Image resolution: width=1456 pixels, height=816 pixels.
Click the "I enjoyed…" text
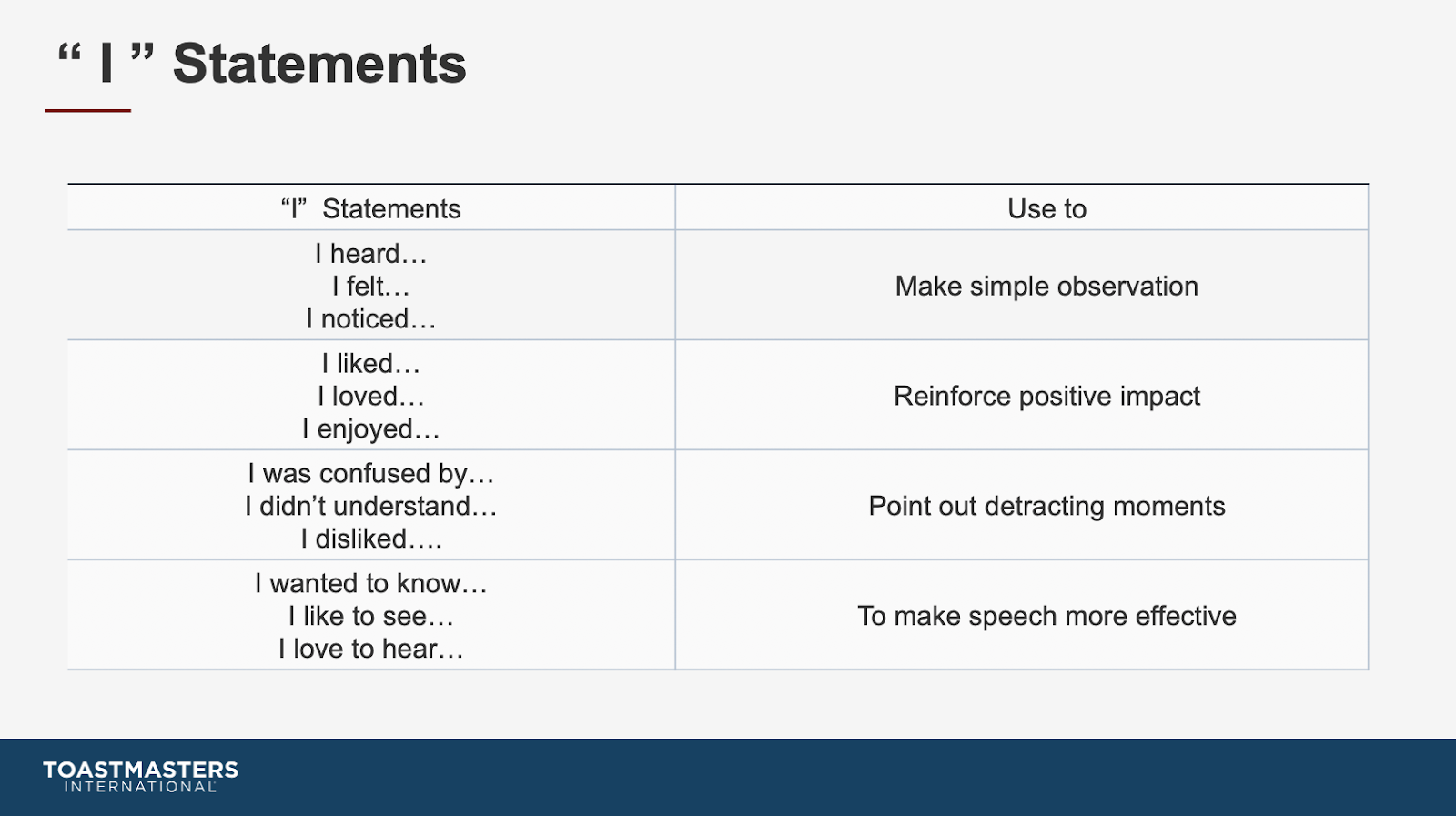coord(371,429)
